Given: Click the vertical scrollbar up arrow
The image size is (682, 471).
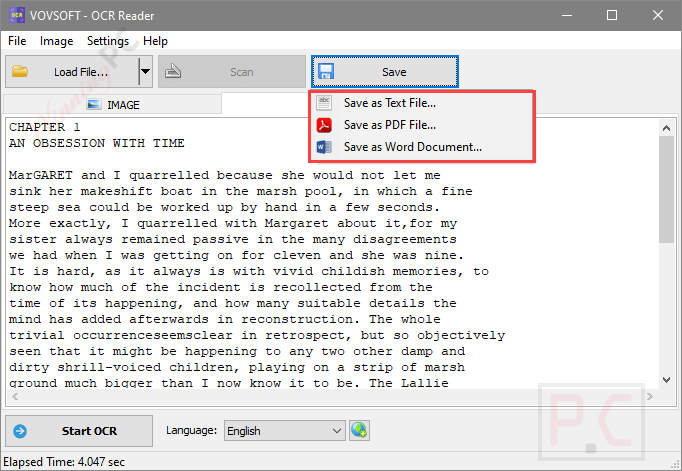Looking at the screenshot, I should pyautogui.click(x=666, y=128).
